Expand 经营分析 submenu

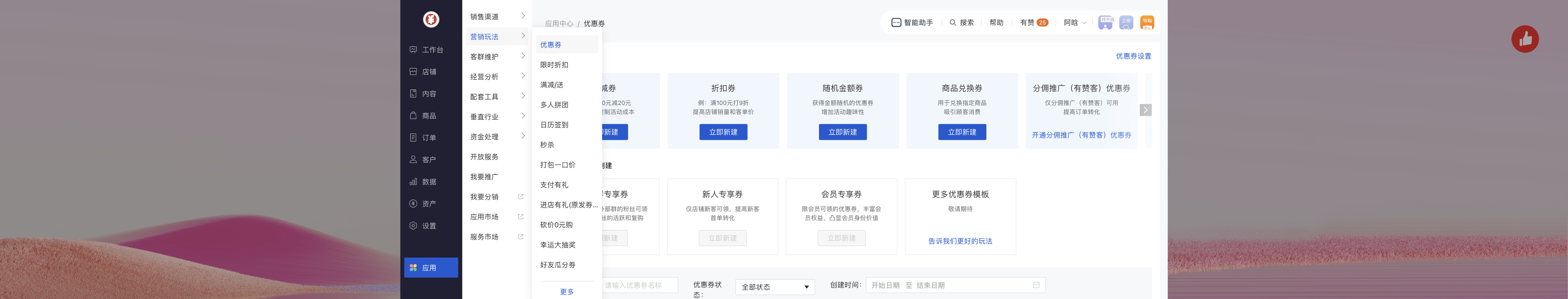(497, 77)
